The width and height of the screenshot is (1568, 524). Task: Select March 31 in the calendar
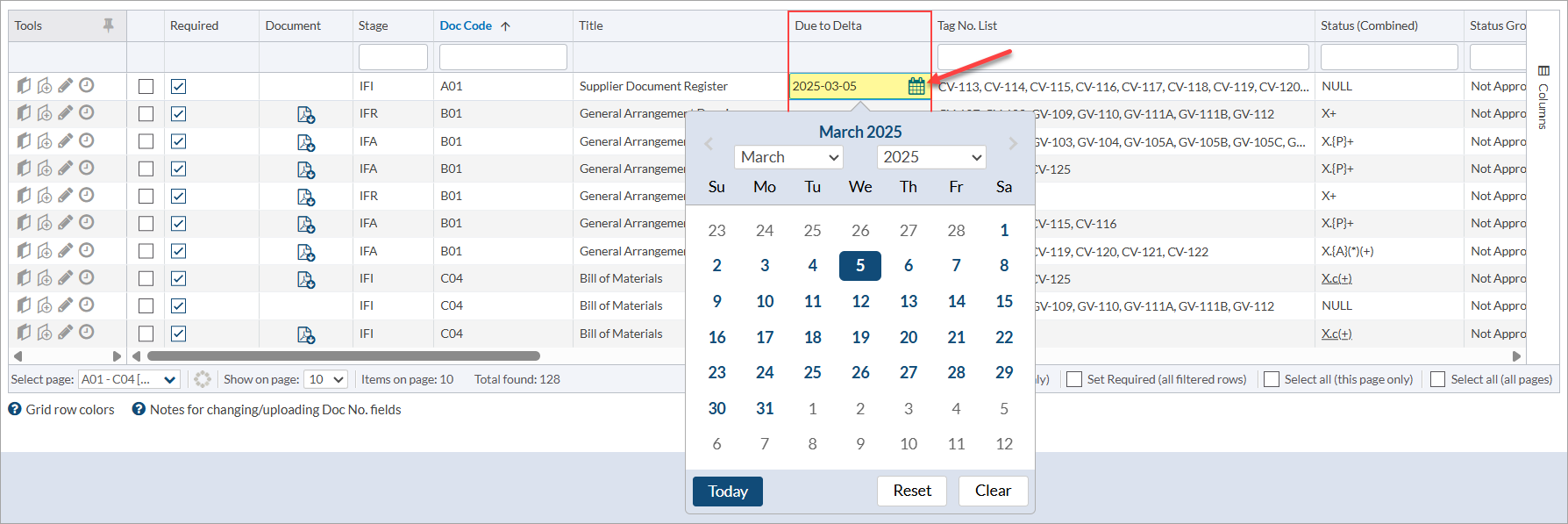[x=765, y=408]
